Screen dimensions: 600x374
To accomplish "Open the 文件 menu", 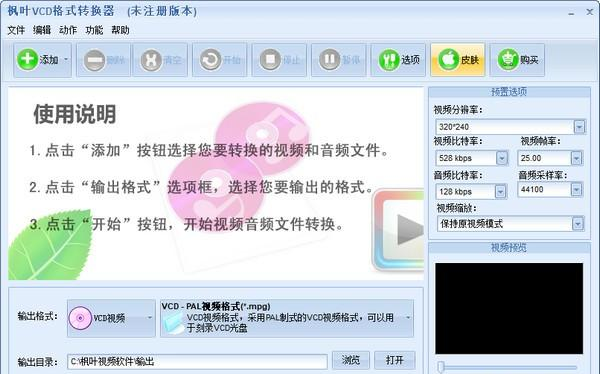I will [16, 30].
